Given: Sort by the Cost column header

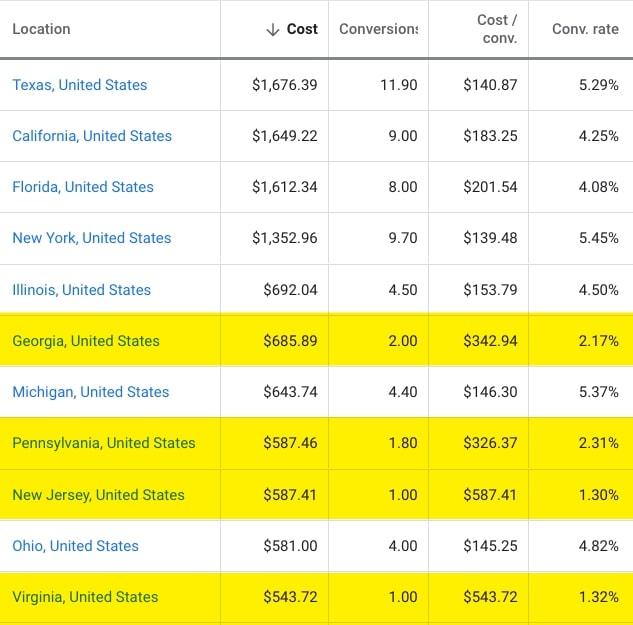Looking at the screenshot, I should point(302,29).
